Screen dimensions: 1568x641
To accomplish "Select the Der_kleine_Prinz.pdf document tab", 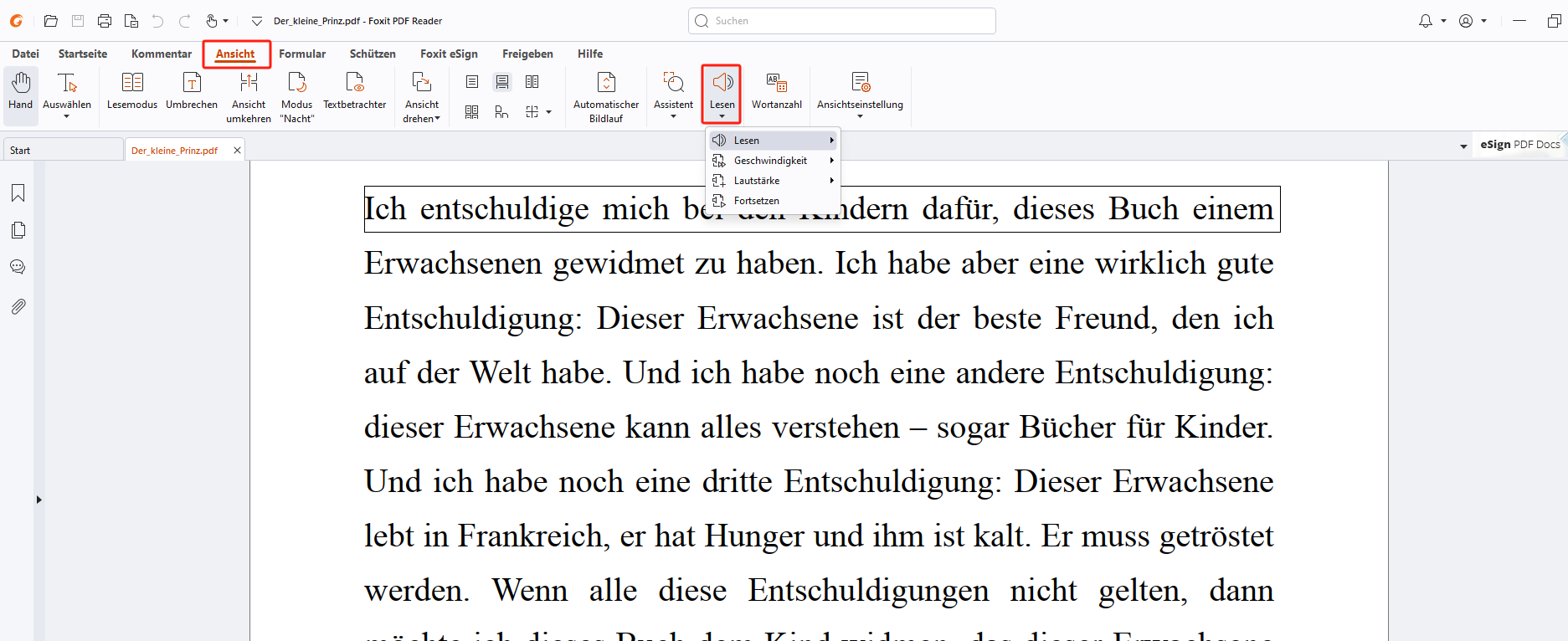I will tap(174, 151).
